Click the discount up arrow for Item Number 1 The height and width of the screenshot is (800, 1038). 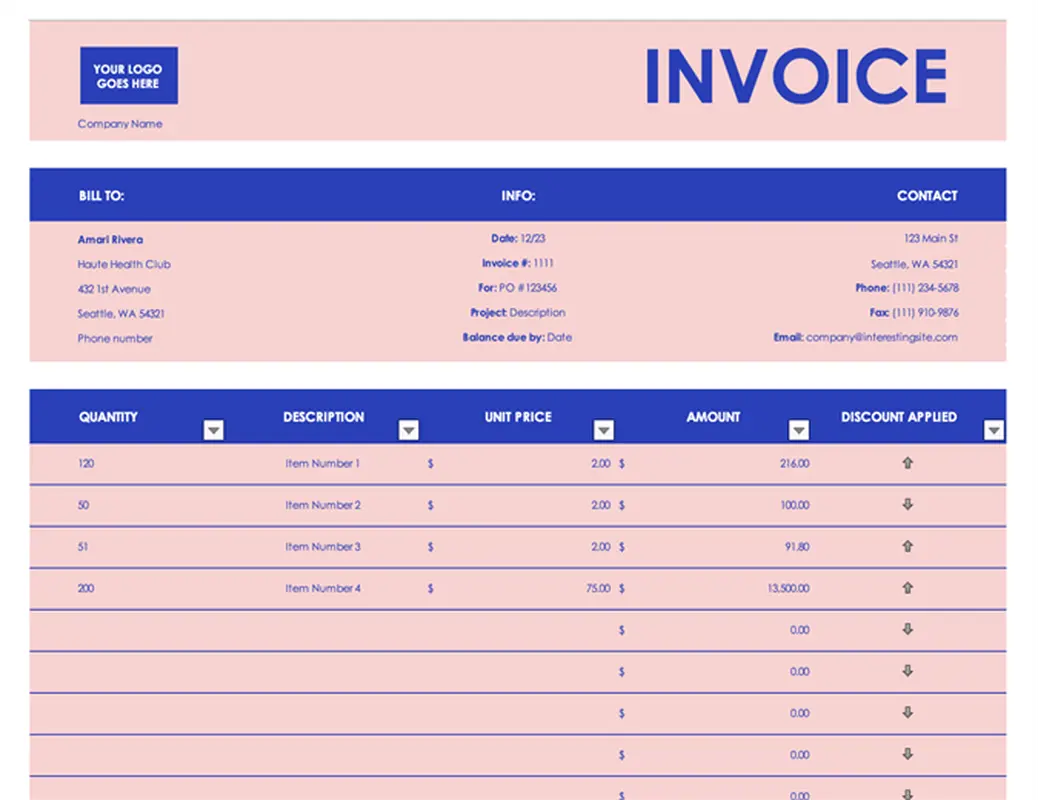[907, 463]
